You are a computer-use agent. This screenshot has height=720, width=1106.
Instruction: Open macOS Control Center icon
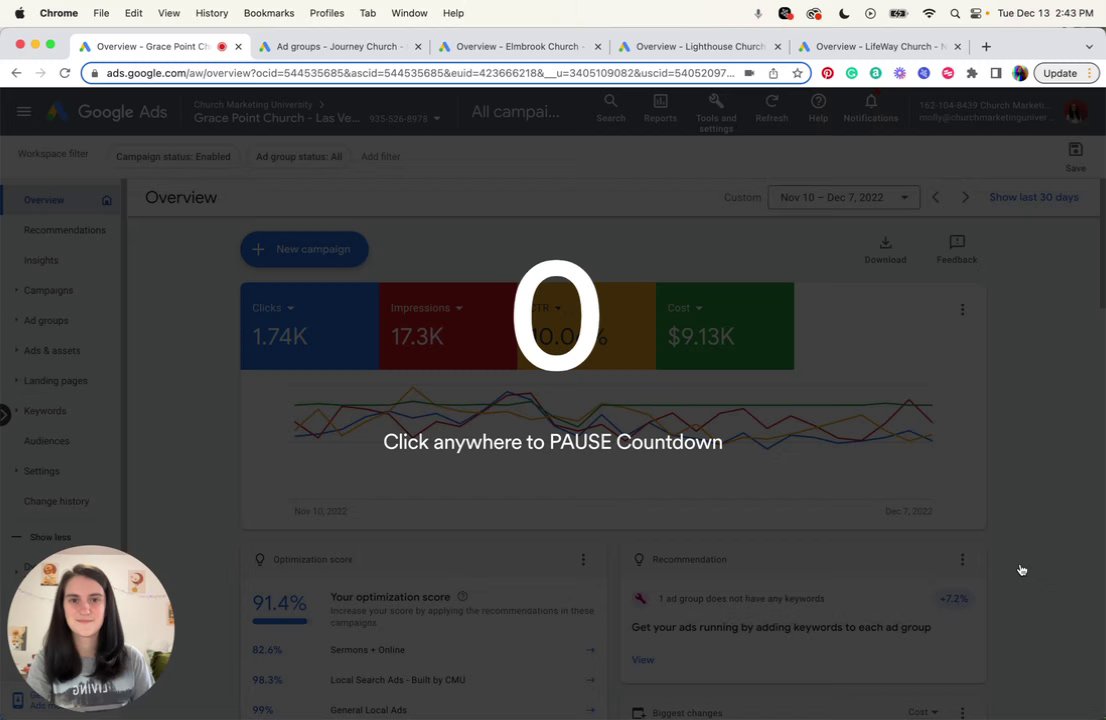point(976,13)
